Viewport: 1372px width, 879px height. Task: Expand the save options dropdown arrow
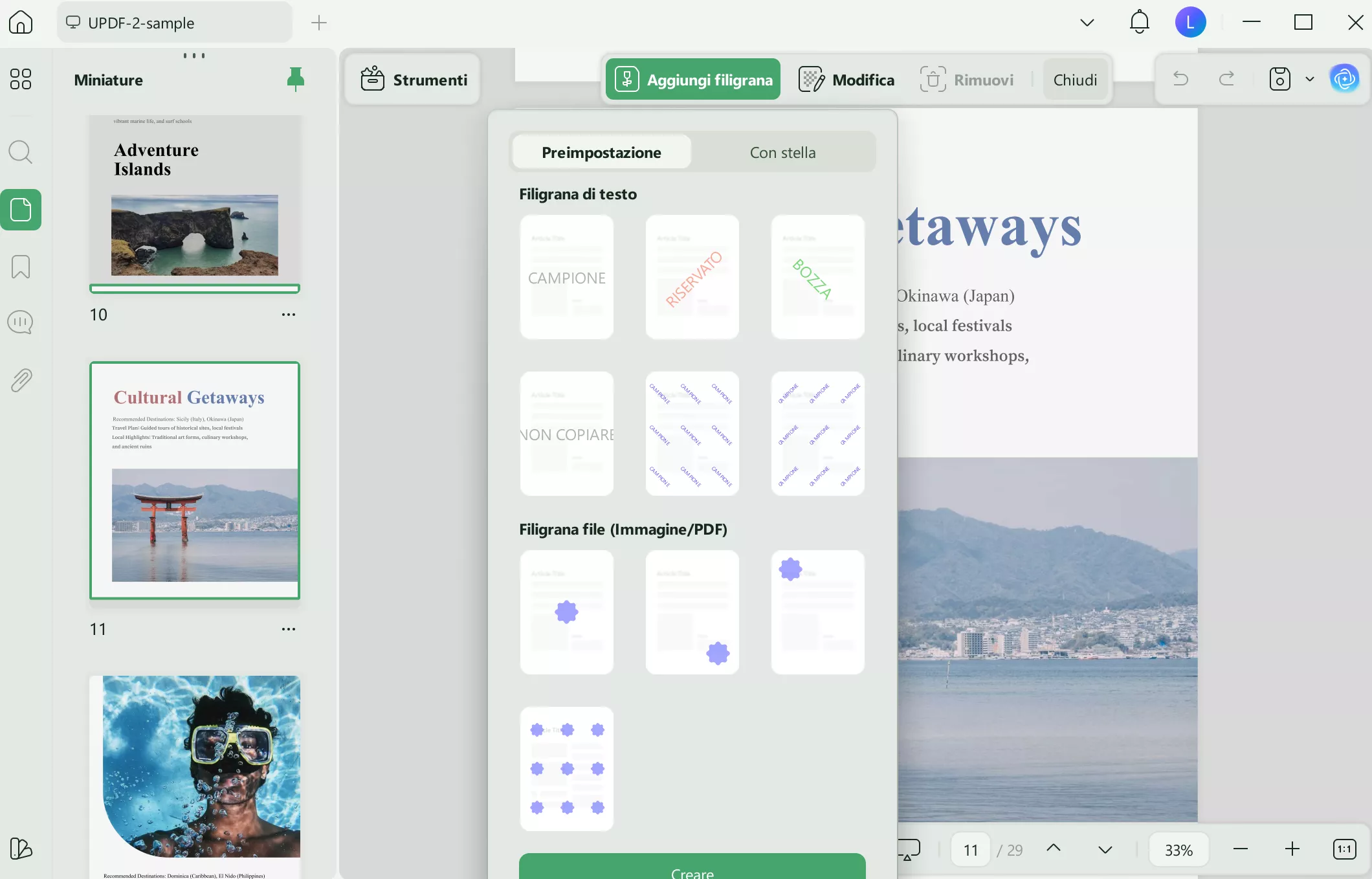[x=1310, y=80]
